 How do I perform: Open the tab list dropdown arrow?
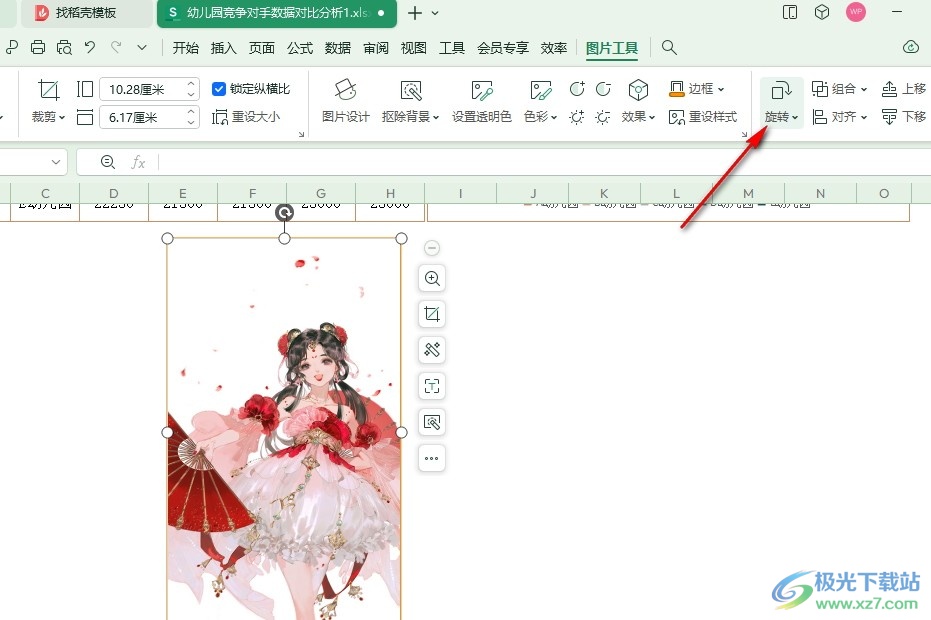click(435, 13)
